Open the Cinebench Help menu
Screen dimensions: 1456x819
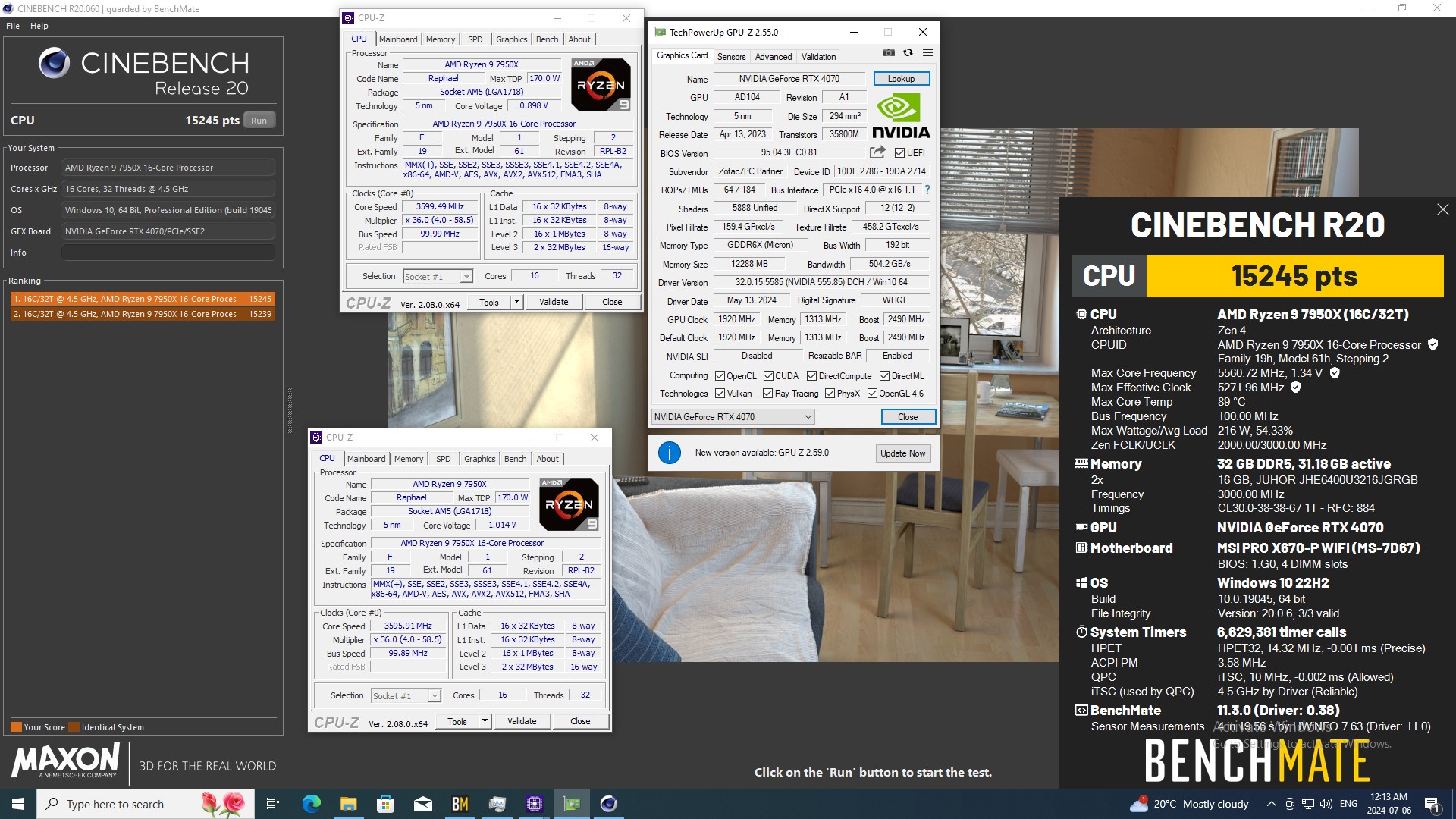(39, 26)
